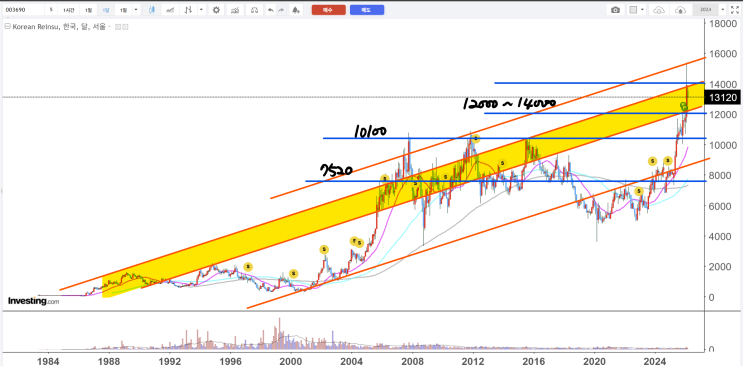Image resolution: width=743 pixels, height=366 pixels.
Task: Select the 1시간 interval tab
Action: [x=69, y=10]
